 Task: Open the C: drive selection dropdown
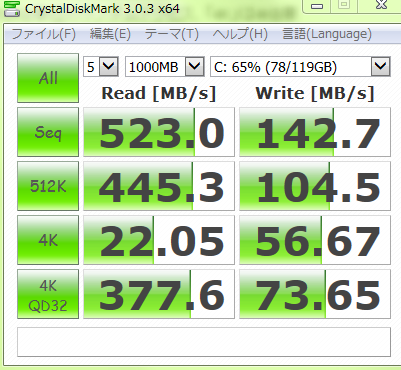coord(300,67)
